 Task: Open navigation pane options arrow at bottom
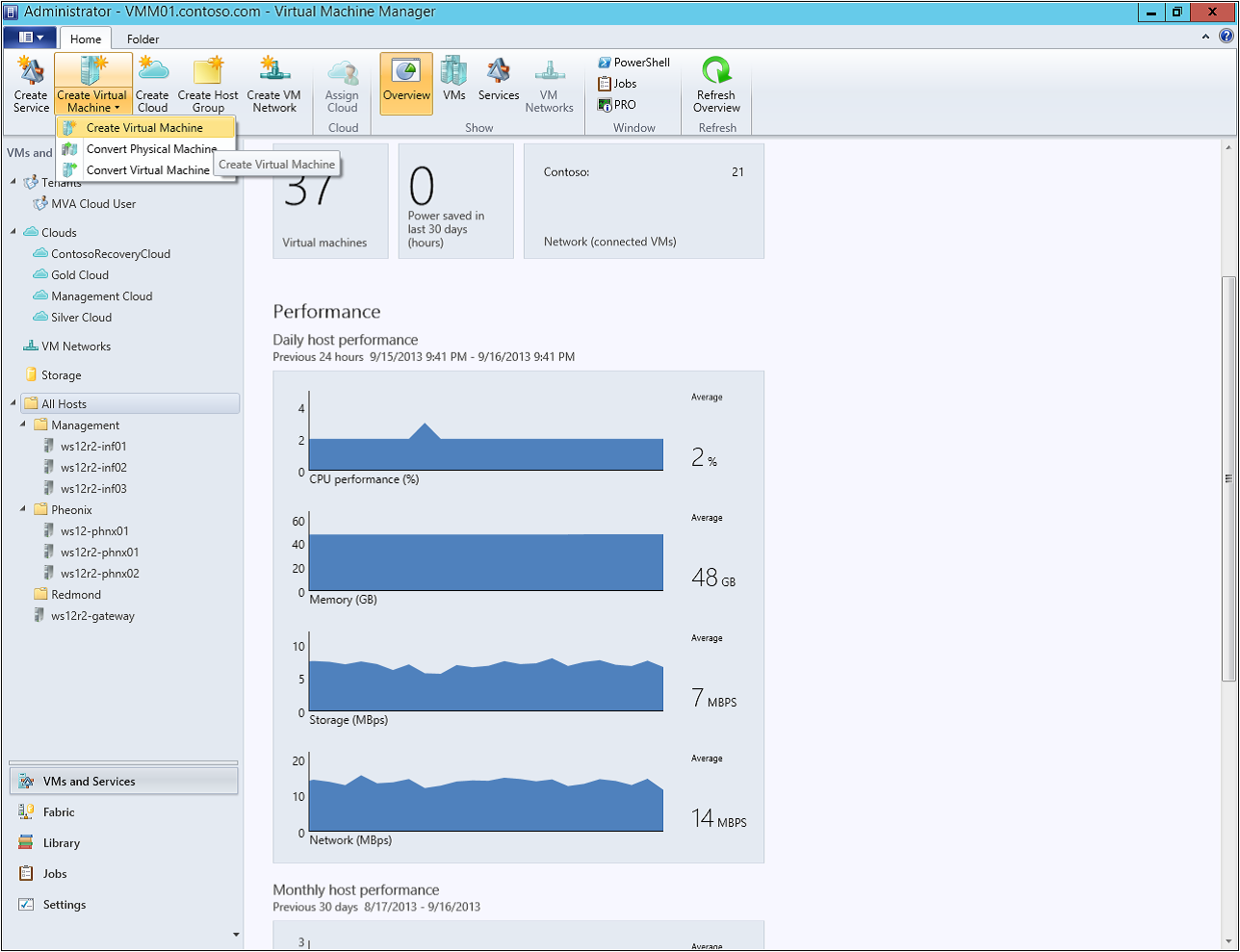click(236, 935)
